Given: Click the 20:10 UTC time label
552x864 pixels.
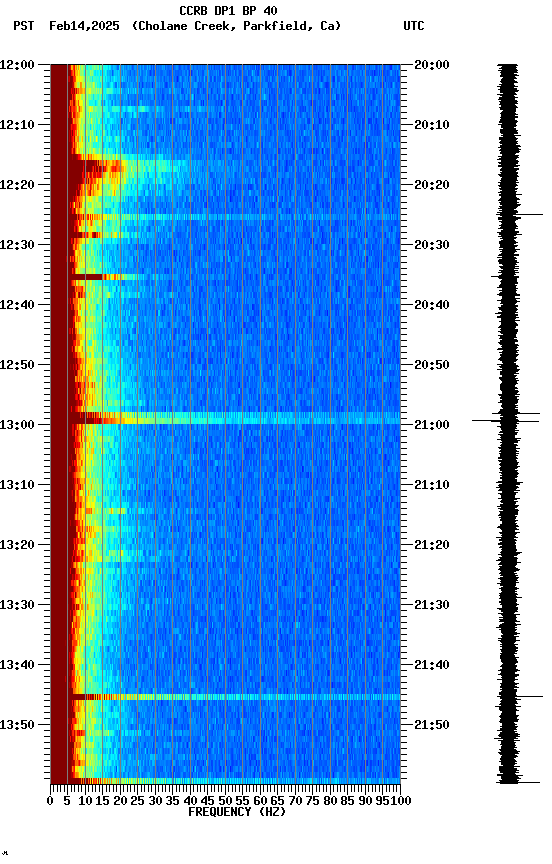Looking at the screenshot, I should coord(432,125).
